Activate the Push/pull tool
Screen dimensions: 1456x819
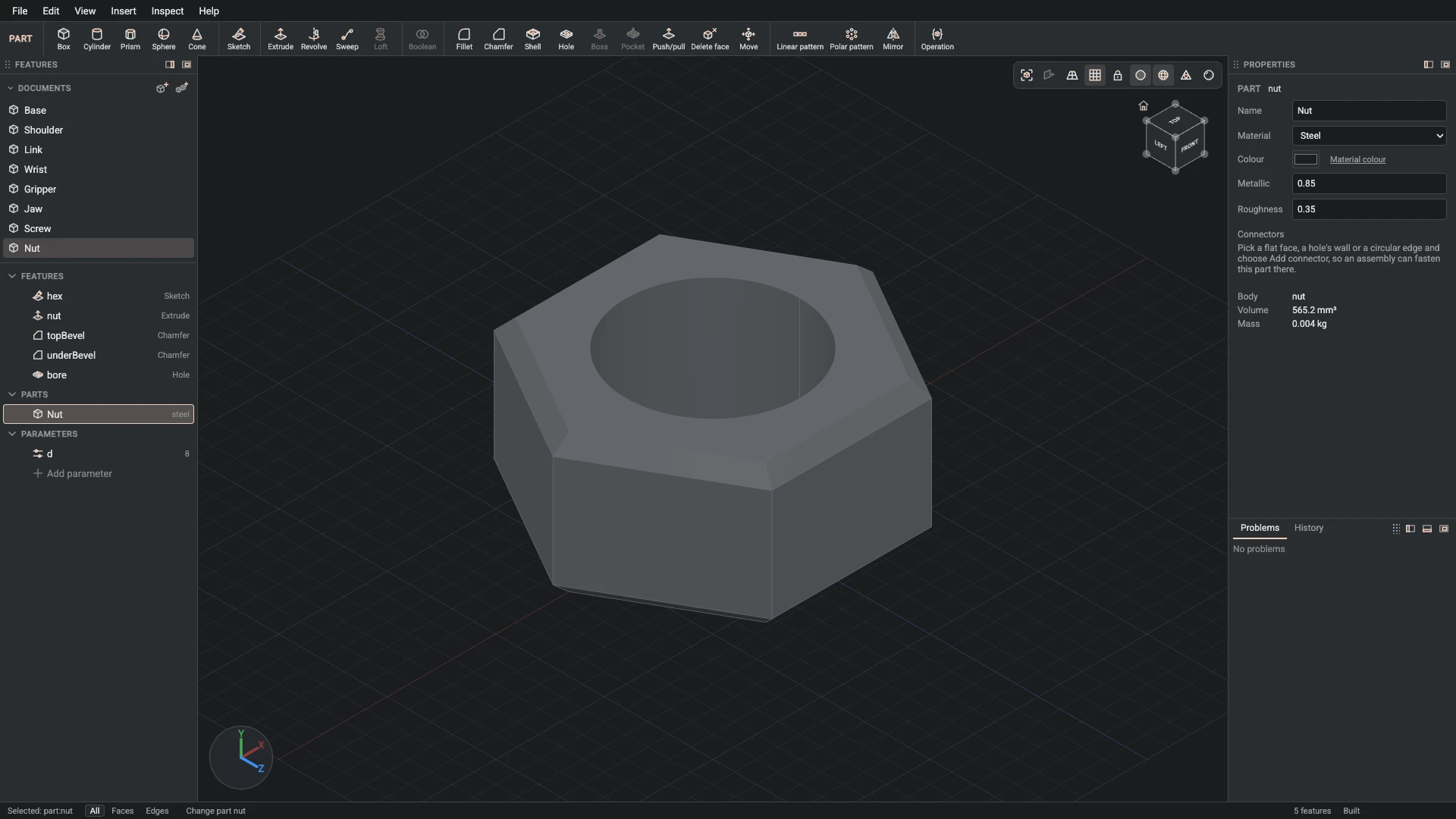[x=669, y=39]
